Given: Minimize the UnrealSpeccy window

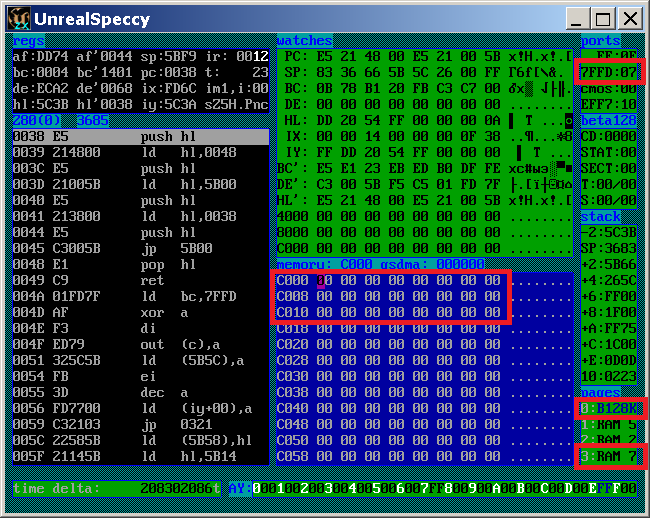Looking at the screenshot, I should coord(577,19).
